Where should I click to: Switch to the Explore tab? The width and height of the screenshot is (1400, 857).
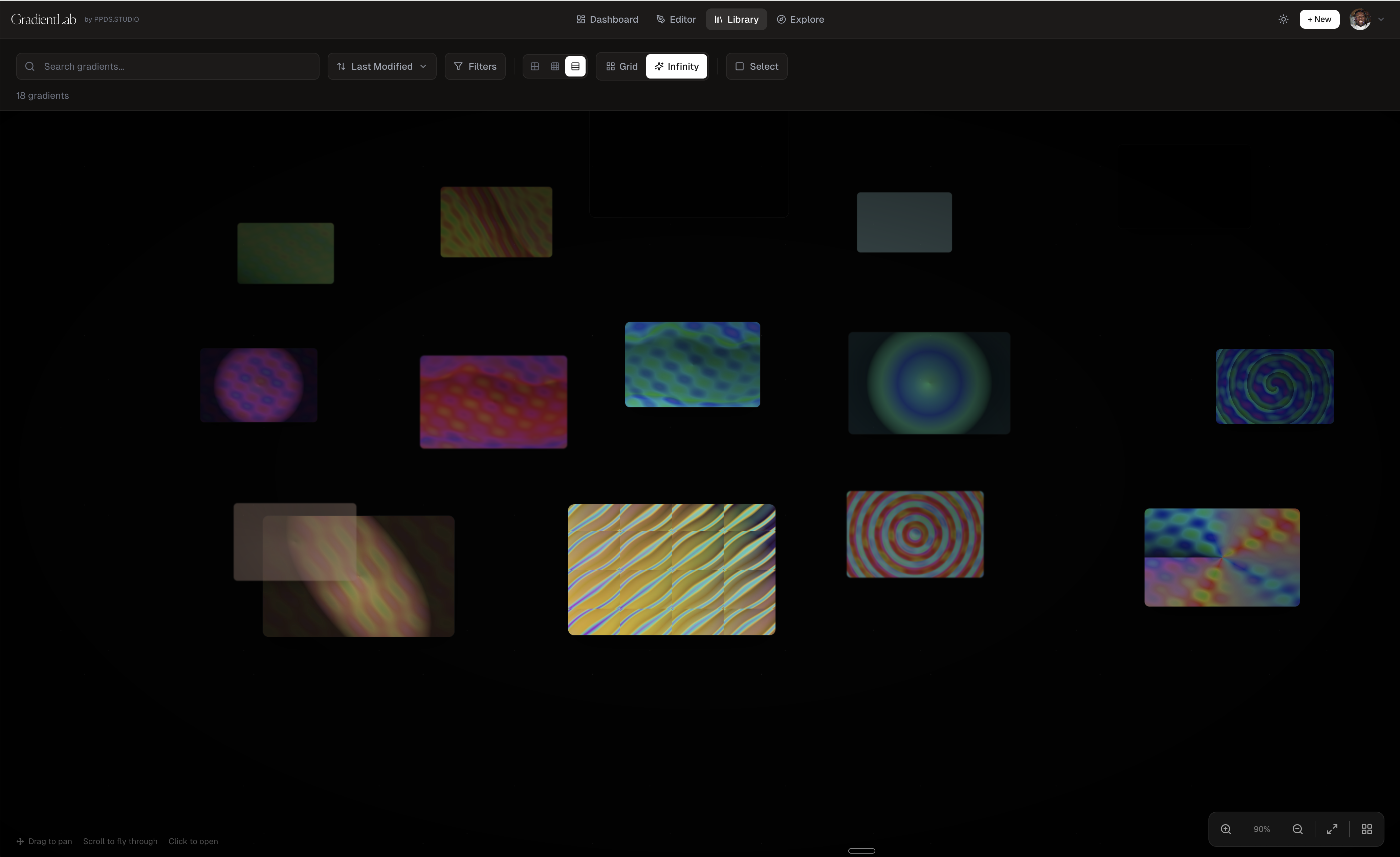[x=800, y=19]
